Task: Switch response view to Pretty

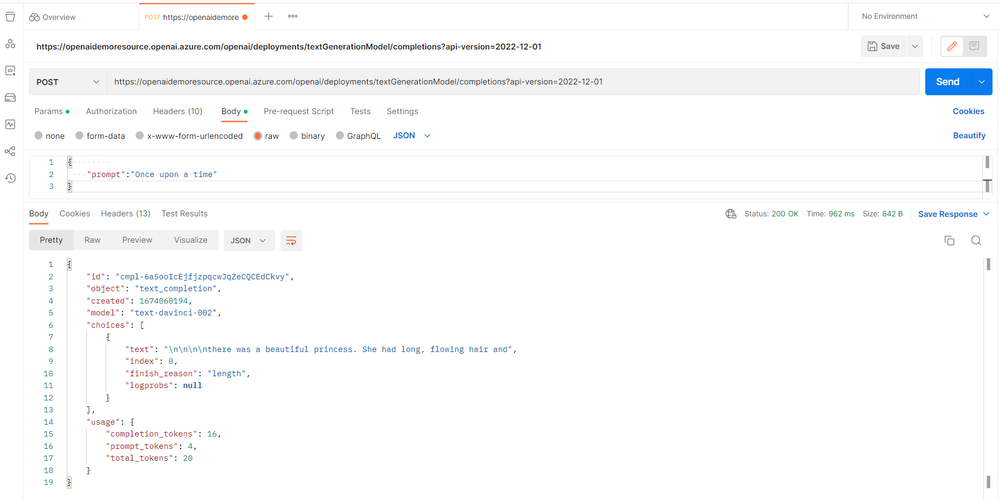Action: click(x=51, y=240)
